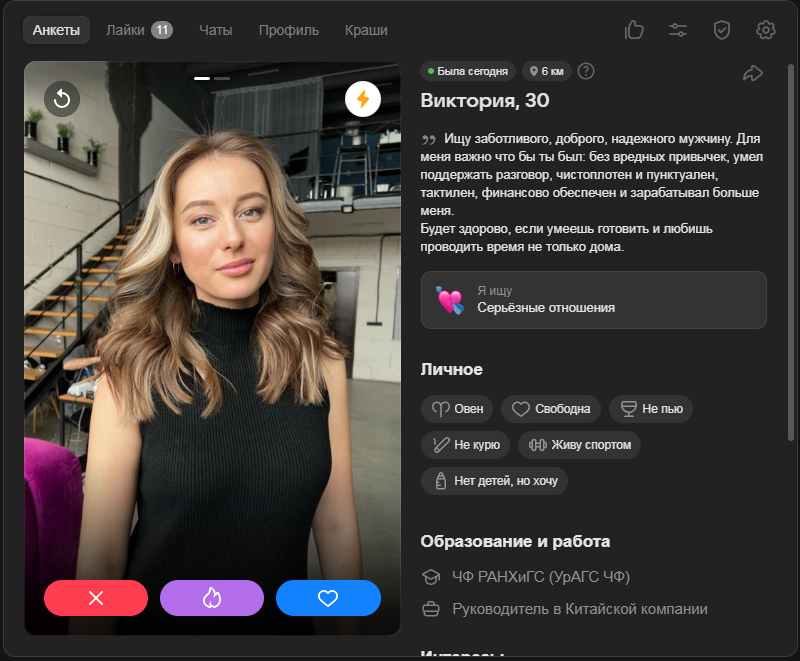Click the undo rewind button on photo

[62, 98]
